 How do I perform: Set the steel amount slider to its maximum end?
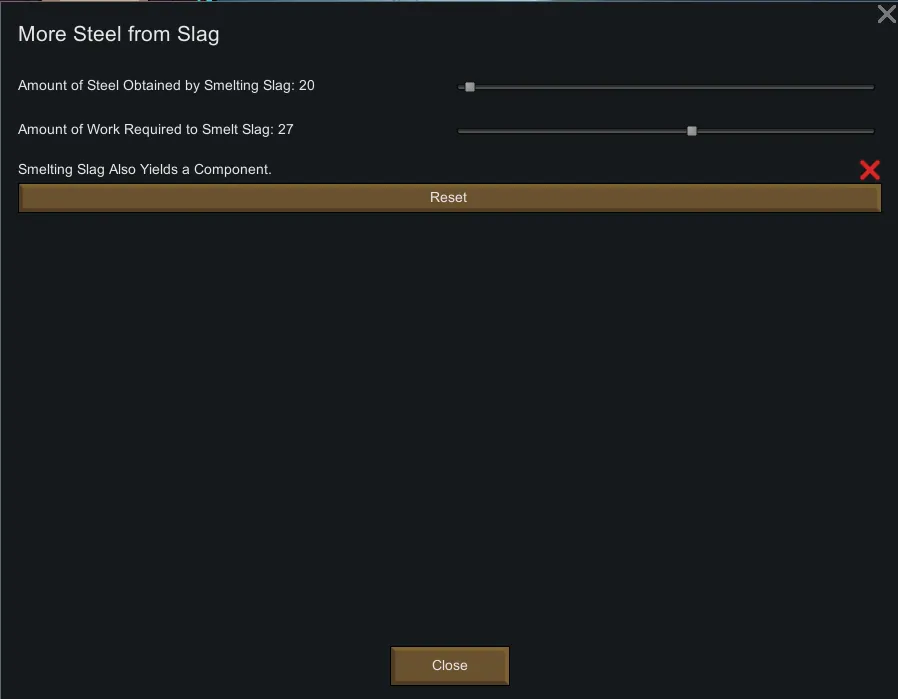click(872, 87)
